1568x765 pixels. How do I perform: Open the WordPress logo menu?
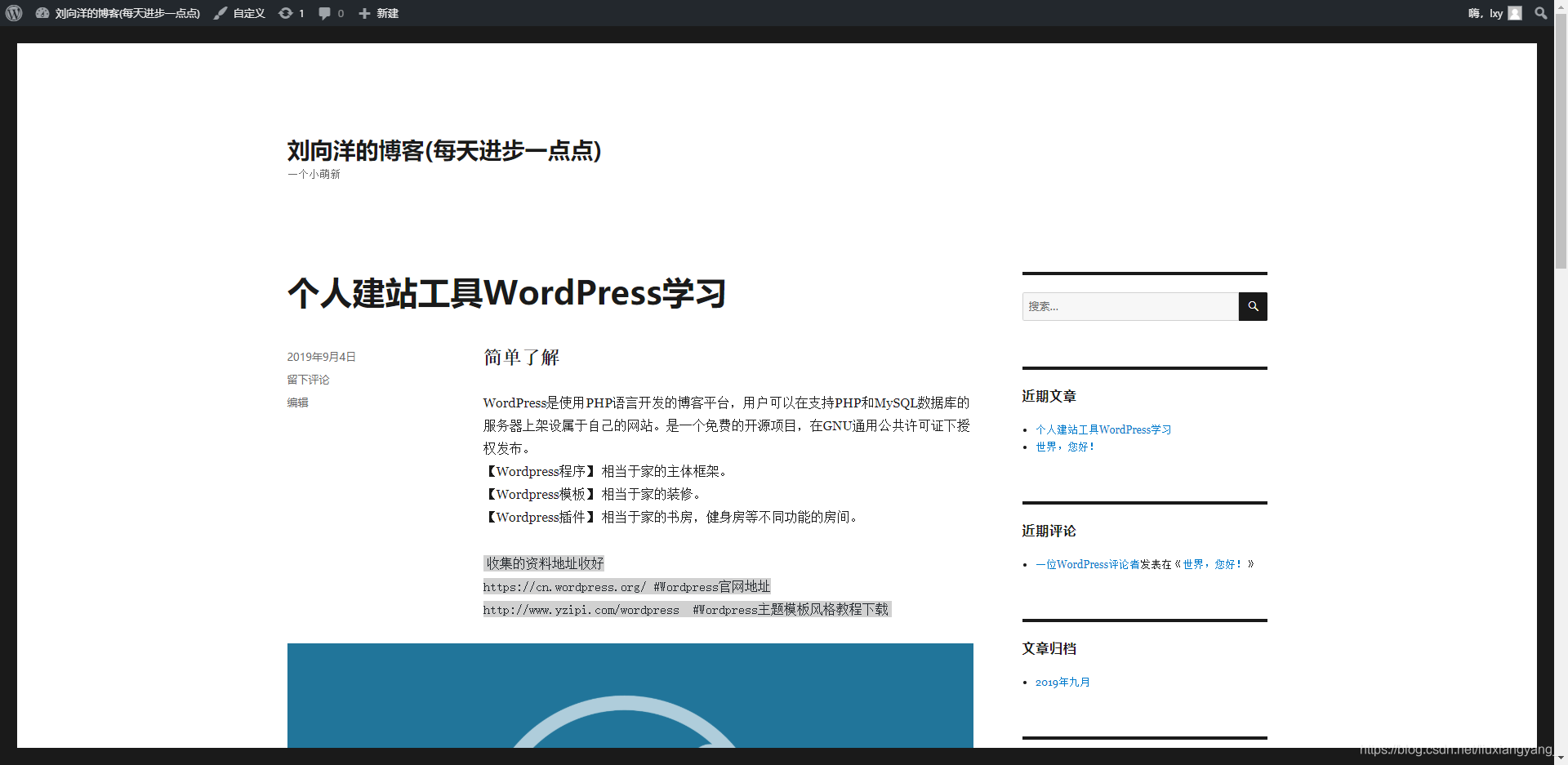coord(14,13)
